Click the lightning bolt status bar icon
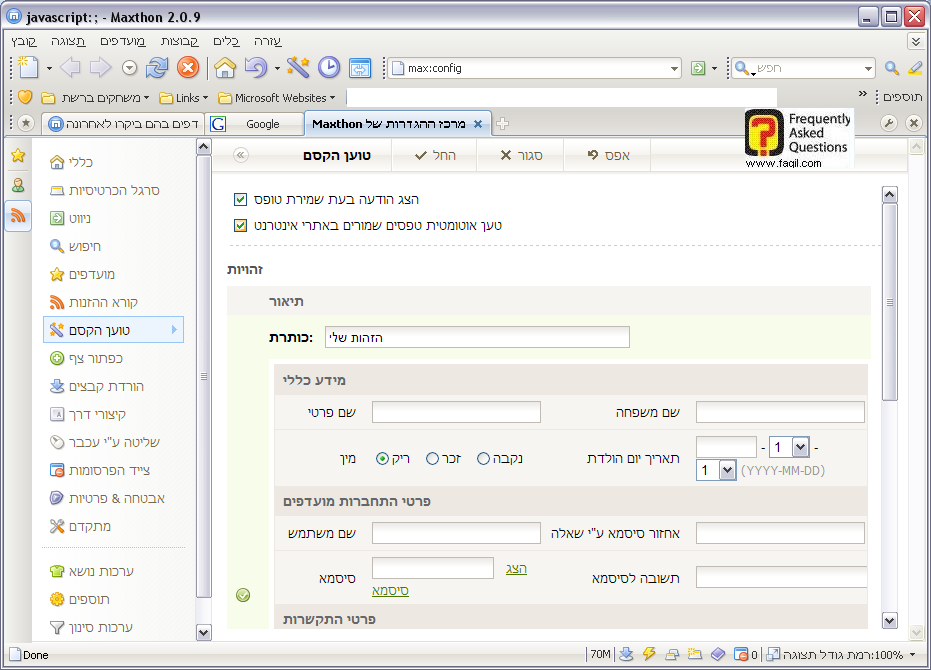 click(650, 655)
